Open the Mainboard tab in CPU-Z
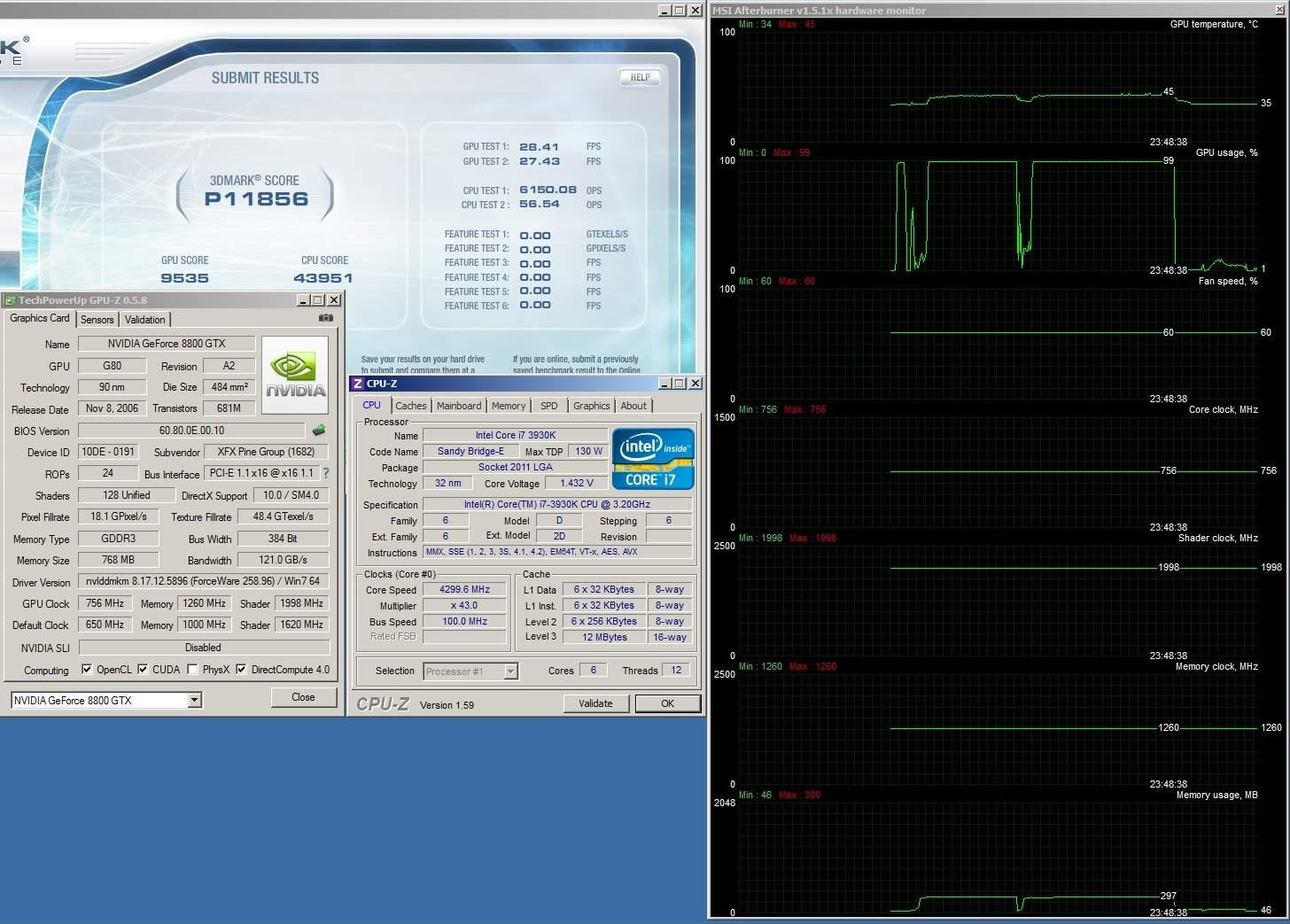Image resolution: width=1290 pixels, height=924 pixels. [x=459, y=406]
